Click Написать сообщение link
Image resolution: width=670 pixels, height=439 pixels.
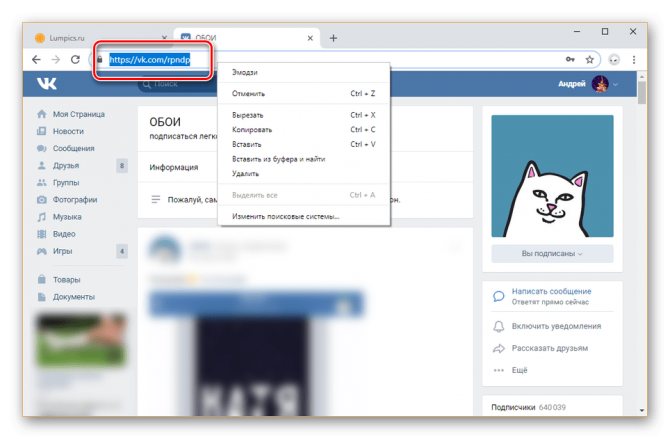pos(551,291)
